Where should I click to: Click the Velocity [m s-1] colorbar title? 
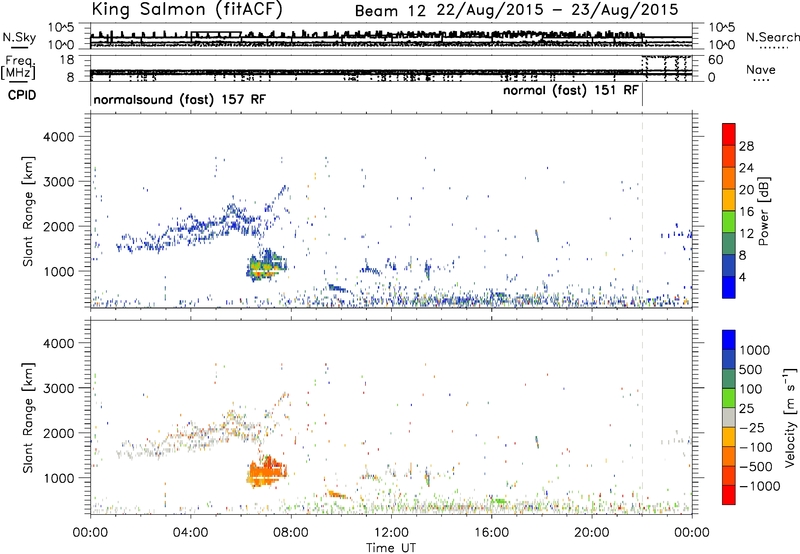790,417
